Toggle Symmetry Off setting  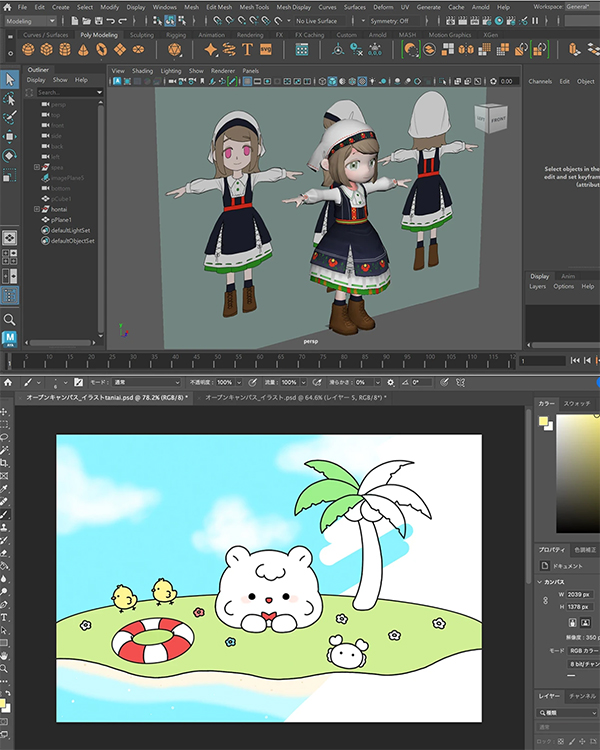tap(389, 21)
